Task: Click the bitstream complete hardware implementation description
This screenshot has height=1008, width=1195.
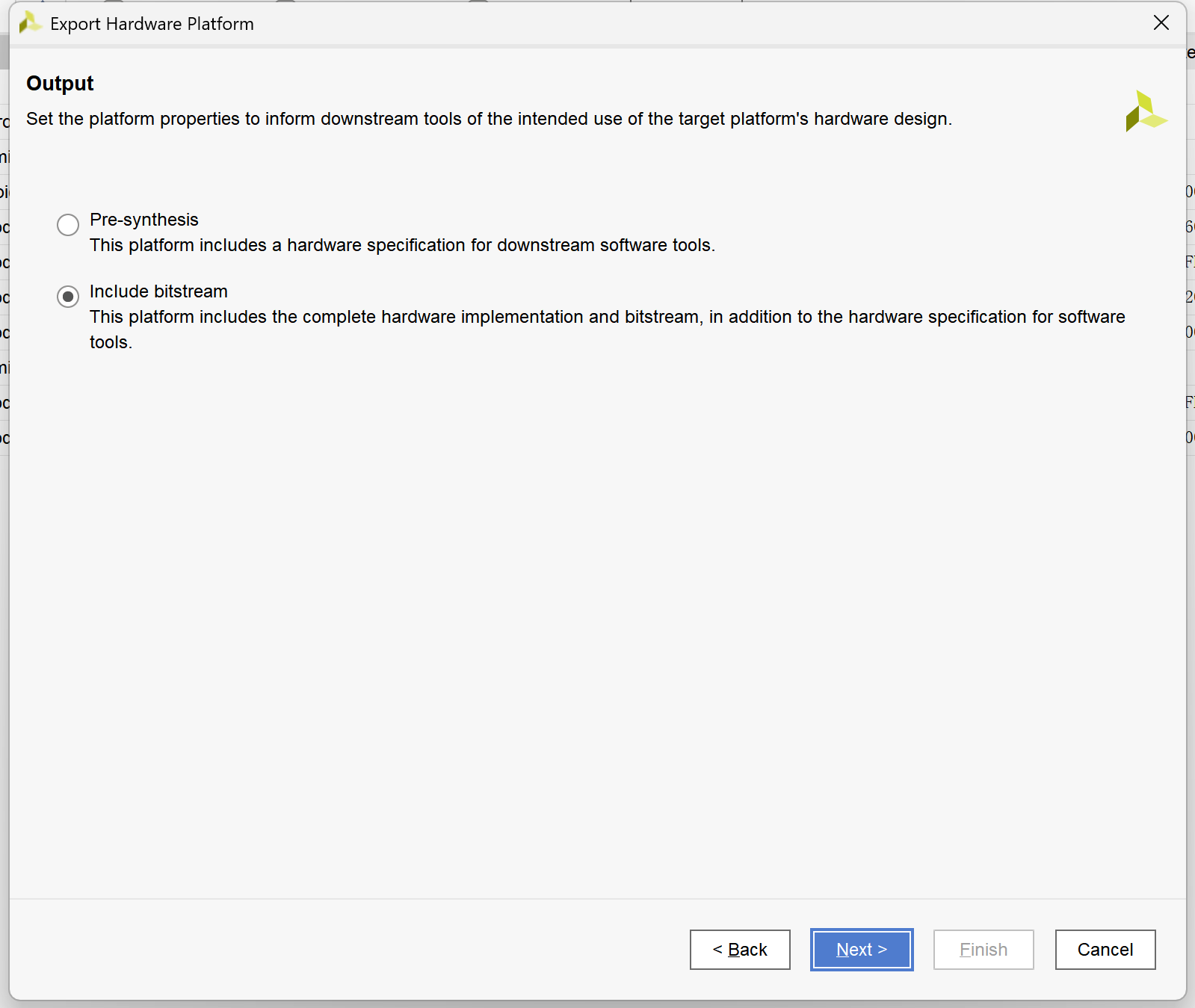Action: 607,330
